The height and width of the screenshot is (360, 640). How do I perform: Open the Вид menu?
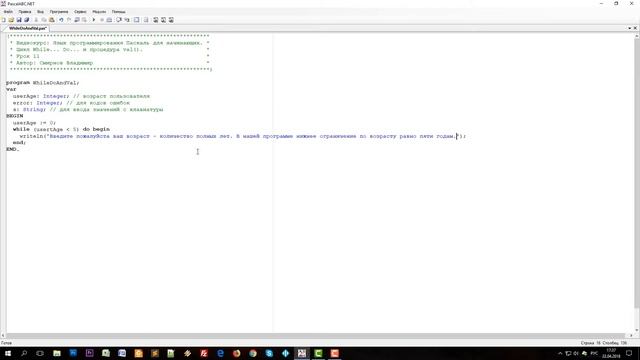pyautogui.click(x=40, y=12)
